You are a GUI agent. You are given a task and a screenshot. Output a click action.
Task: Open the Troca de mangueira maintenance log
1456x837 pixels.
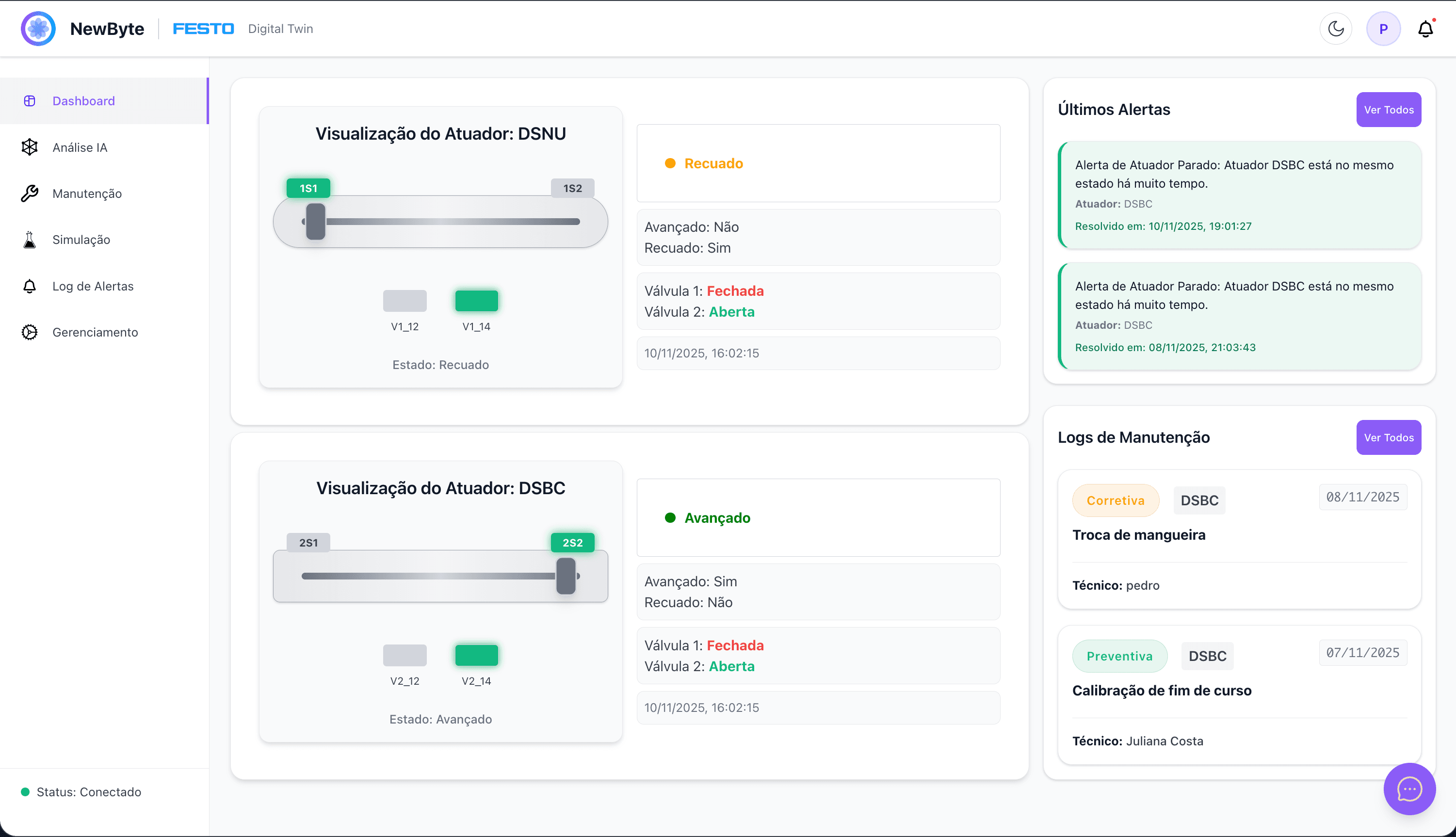pos(1138,535)
